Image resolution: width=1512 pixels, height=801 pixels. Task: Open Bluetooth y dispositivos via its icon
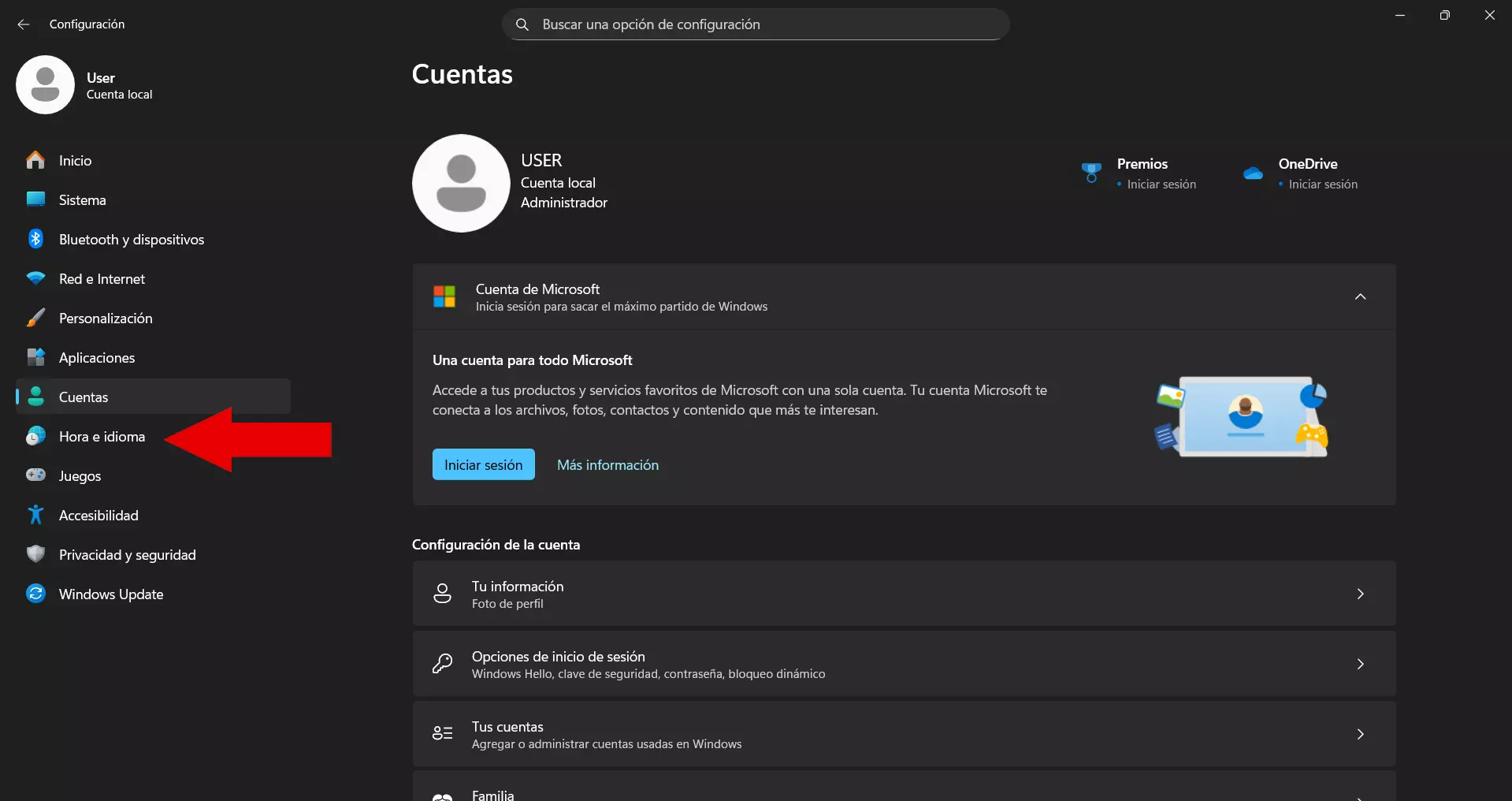(35, 239)
